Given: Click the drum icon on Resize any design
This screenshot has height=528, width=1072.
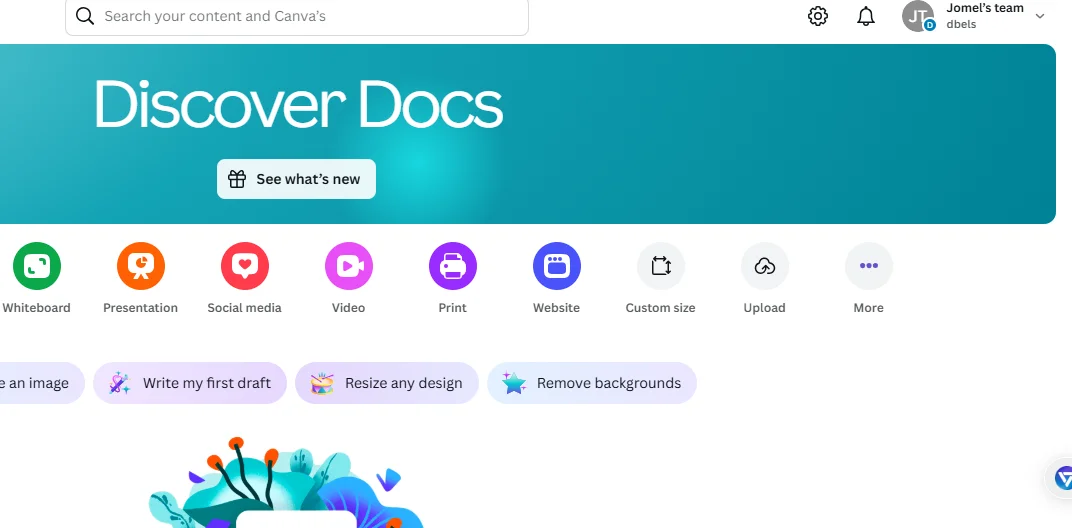Looking at the screenshot, I should coord(322,383).
